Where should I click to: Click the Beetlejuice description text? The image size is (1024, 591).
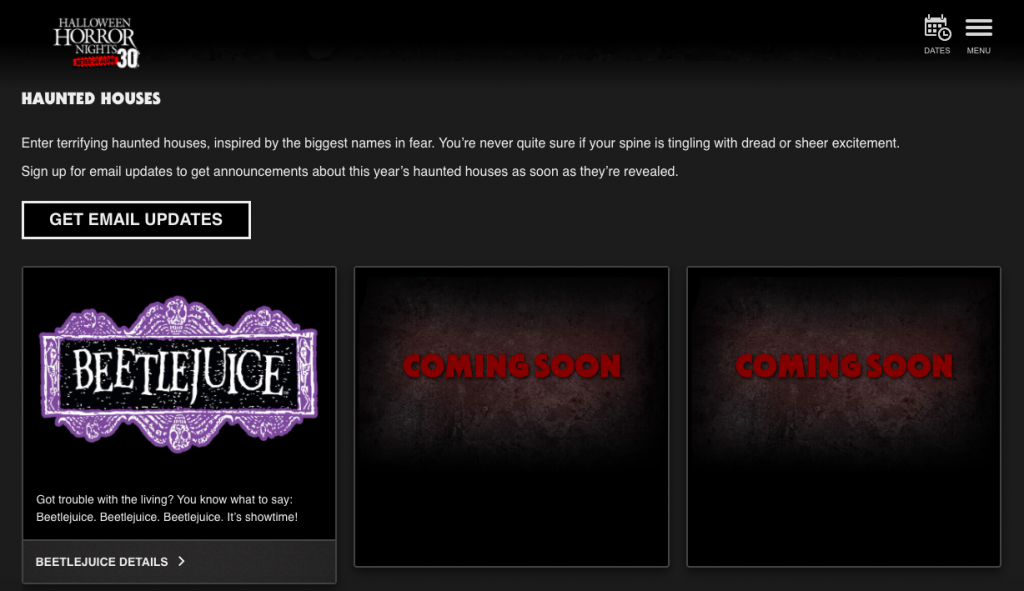coord(167,508)
